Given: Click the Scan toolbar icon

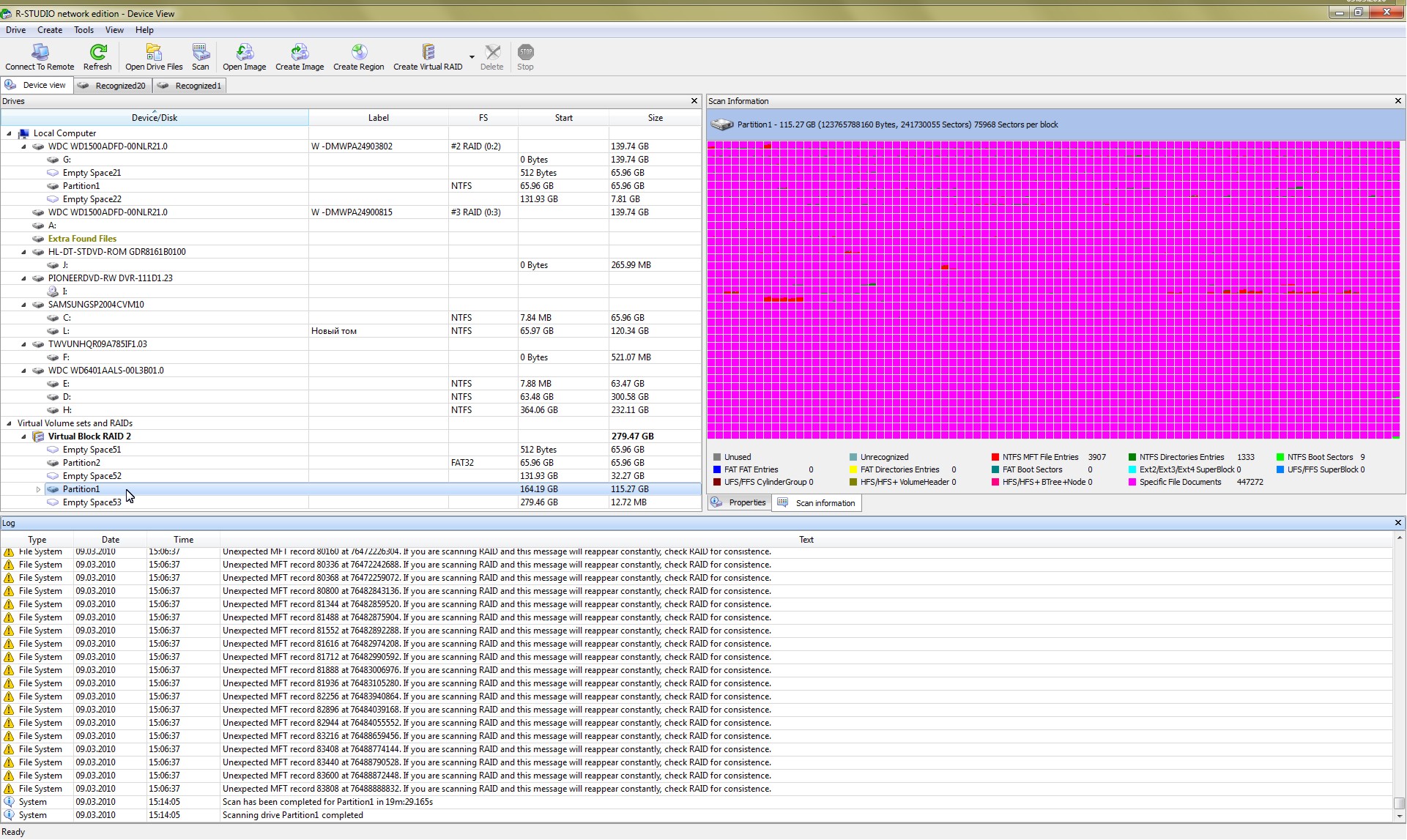Looking at the screenshot, I should click(x=200, y=53).
